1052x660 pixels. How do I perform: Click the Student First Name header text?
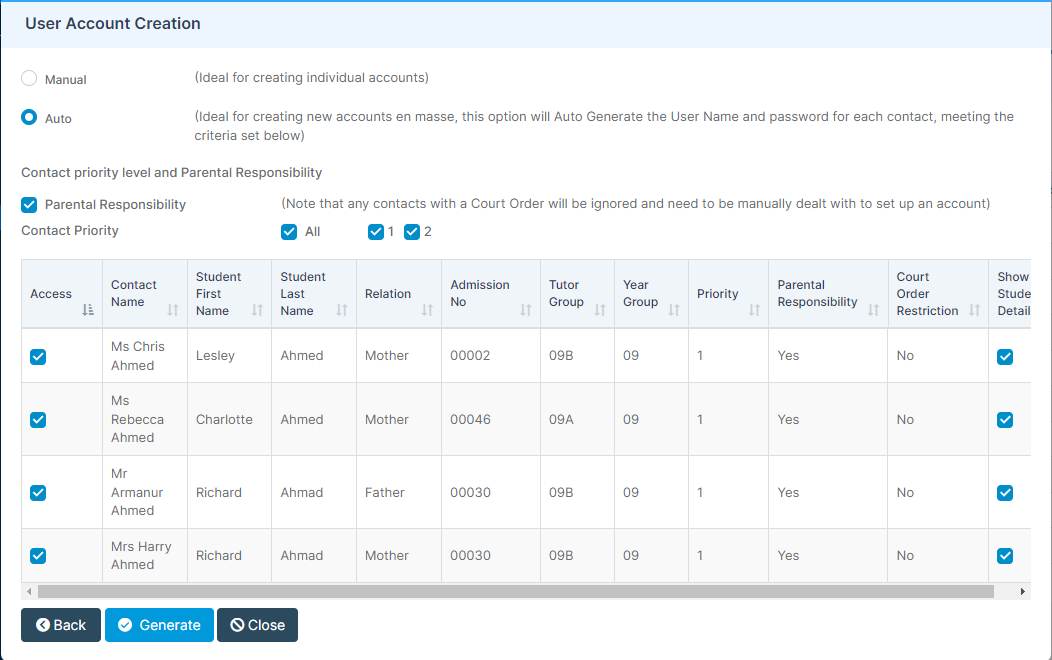[x=218, y=294]
